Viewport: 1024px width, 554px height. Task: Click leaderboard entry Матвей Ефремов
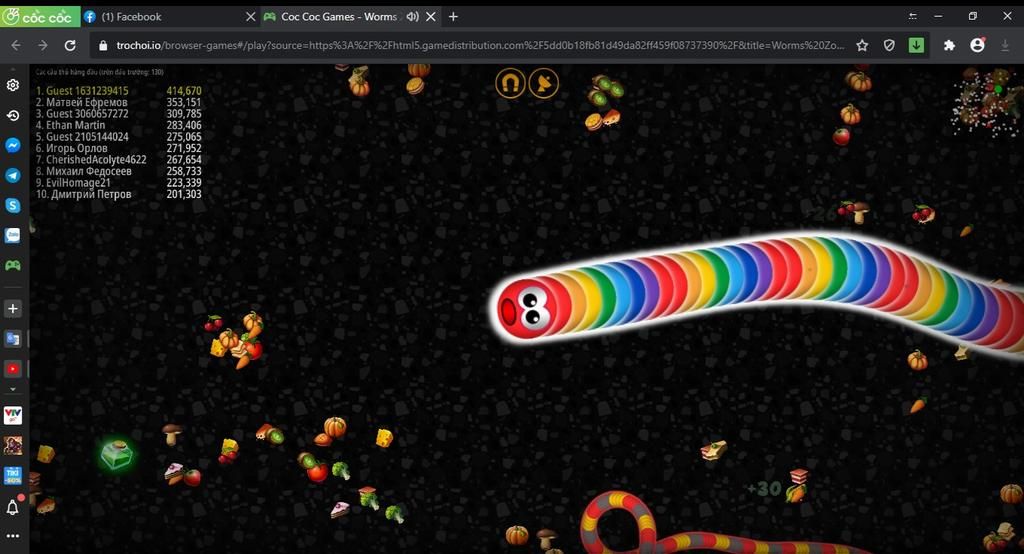(82, 102)
